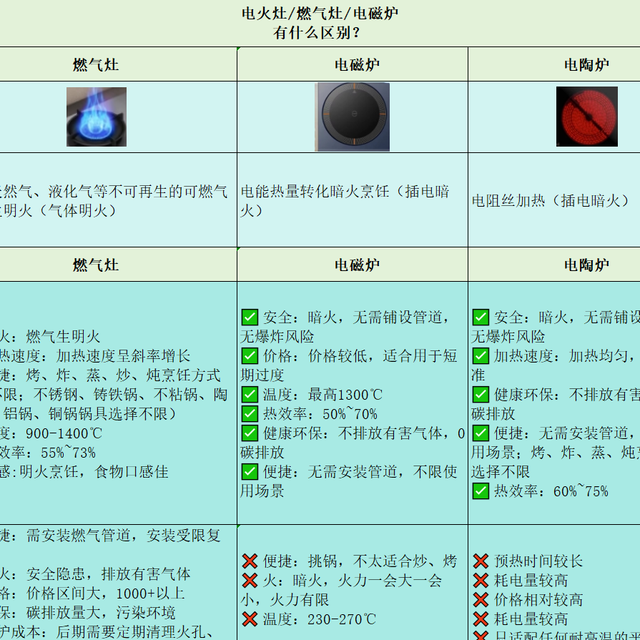This screenshot has height=640, width=640.
Task: Select the text 价格相对较高
Action: tap(538, 600)
